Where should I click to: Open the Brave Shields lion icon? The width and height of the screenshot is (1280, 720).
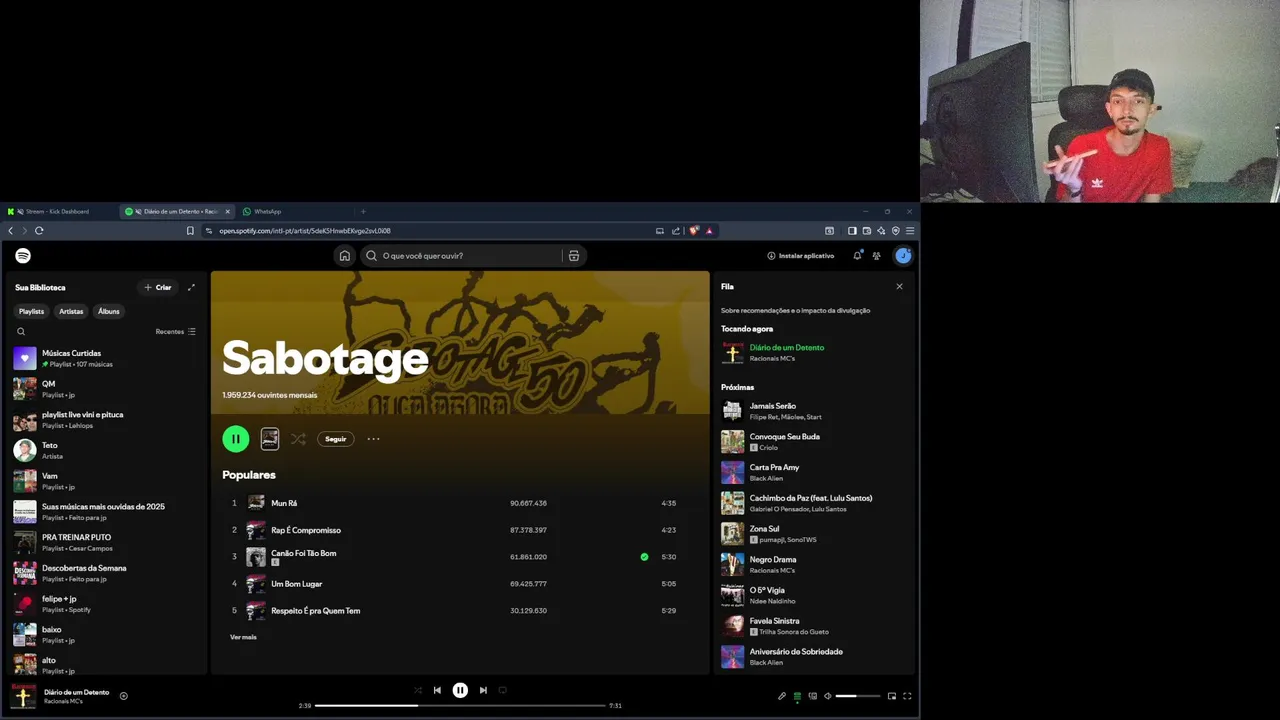coord(694,231)
